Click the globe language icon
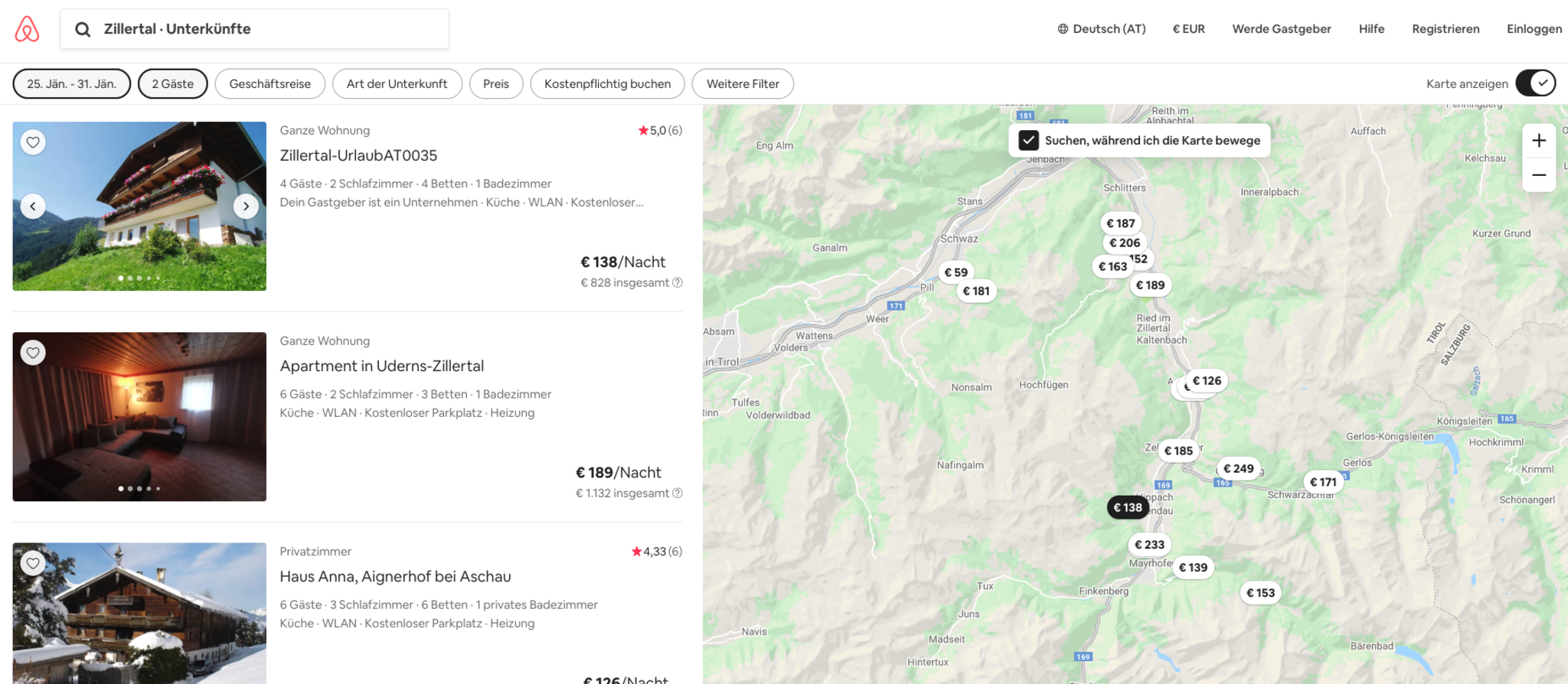The image size is (1568, 684). tap(1063, 29)
